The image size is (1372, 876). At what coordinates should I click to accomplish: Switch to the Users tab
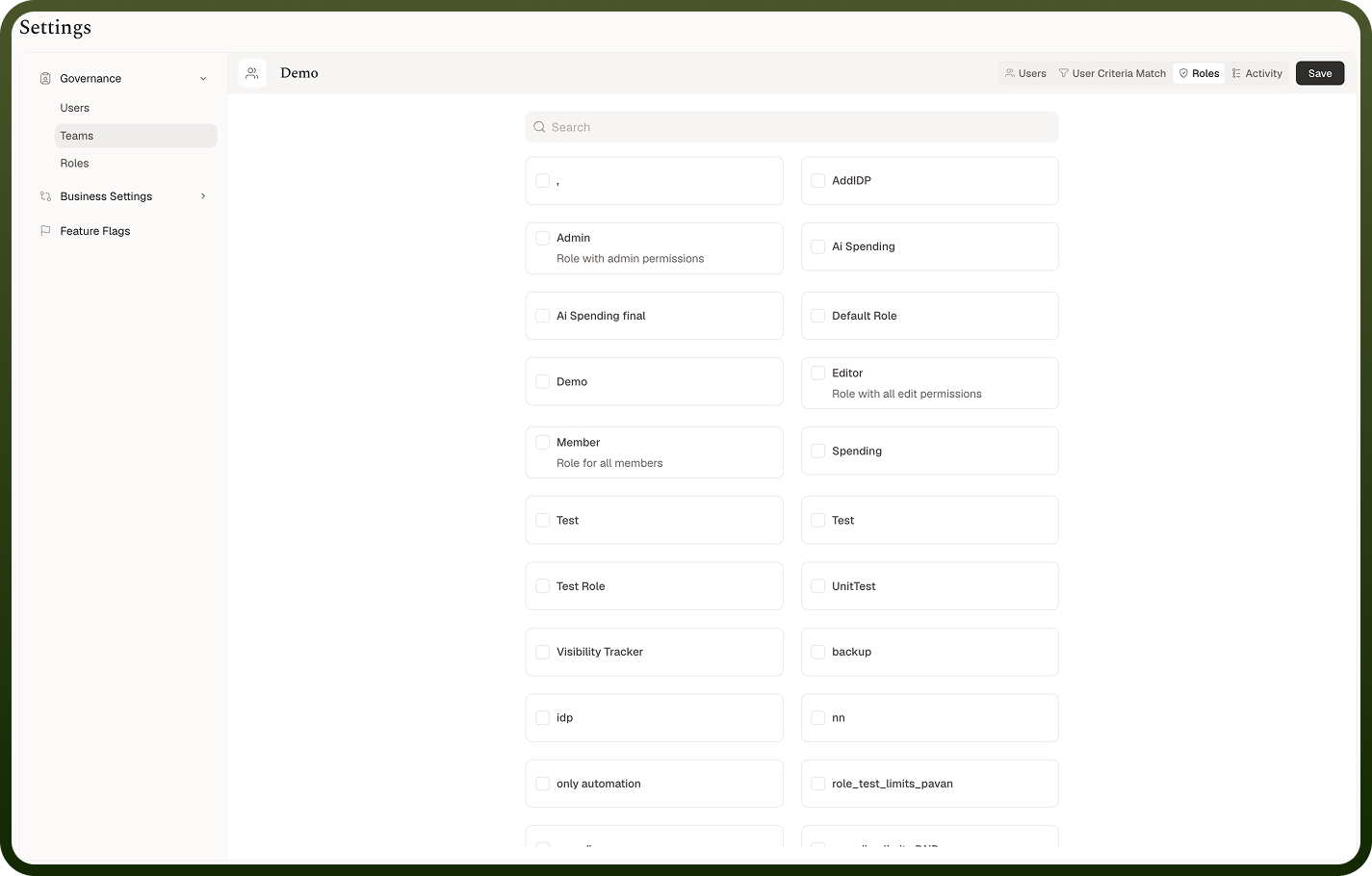(x=1025, y=73)
